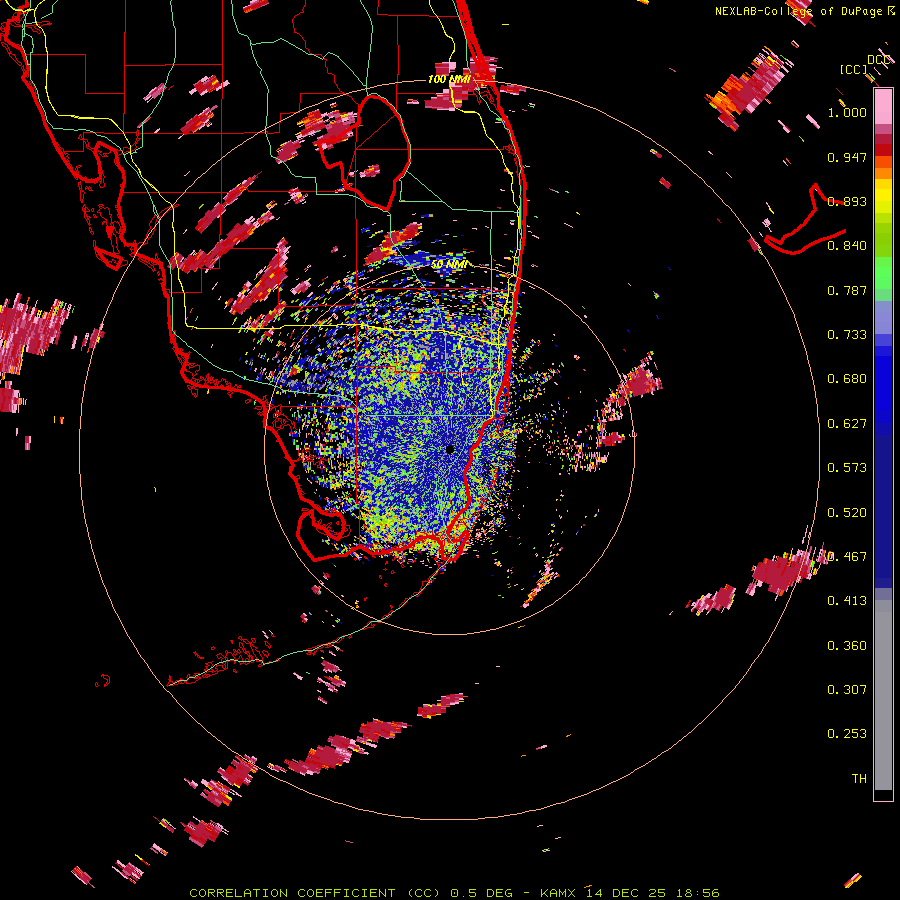Screen dimensions: 900x900
Task: Click the 100 NMI range ring label
Action: (449, 79)
